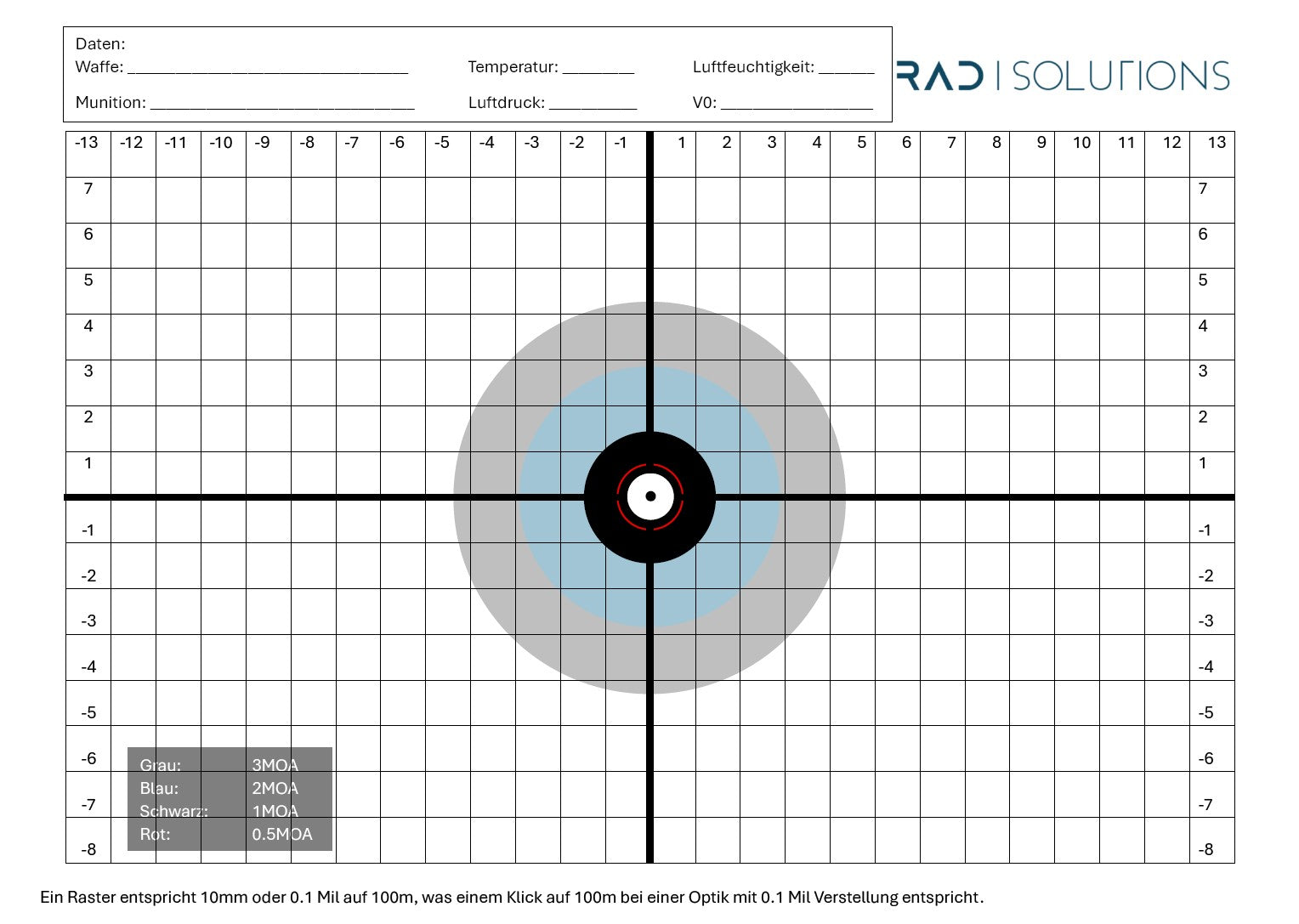
Task: Click the -8 row label on the right
Action: [x=1205, y=849]
